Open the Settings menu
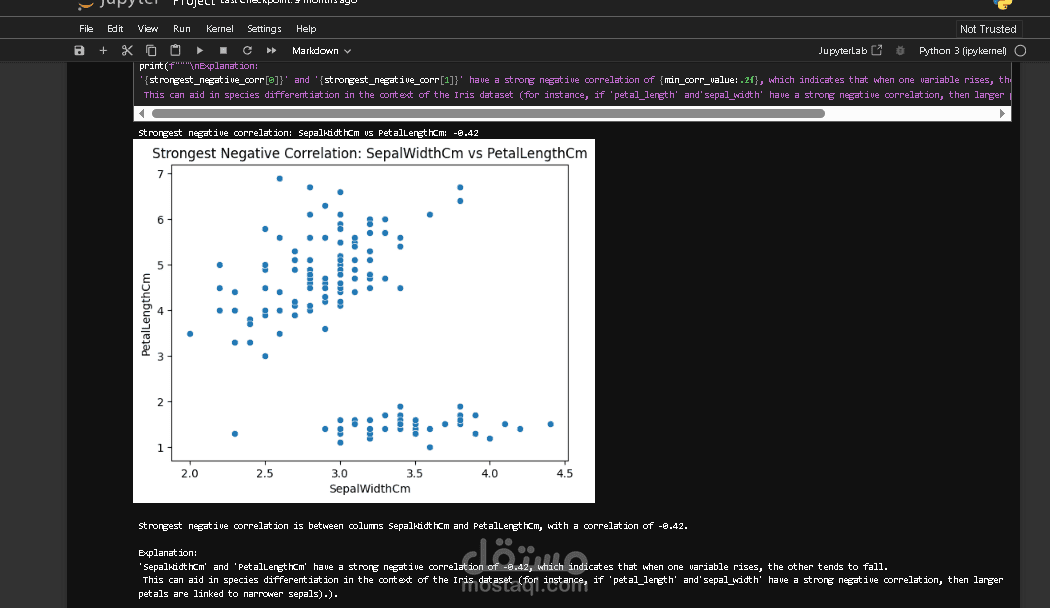Viewport: 1050px width, 608px height. pos(264,29)
